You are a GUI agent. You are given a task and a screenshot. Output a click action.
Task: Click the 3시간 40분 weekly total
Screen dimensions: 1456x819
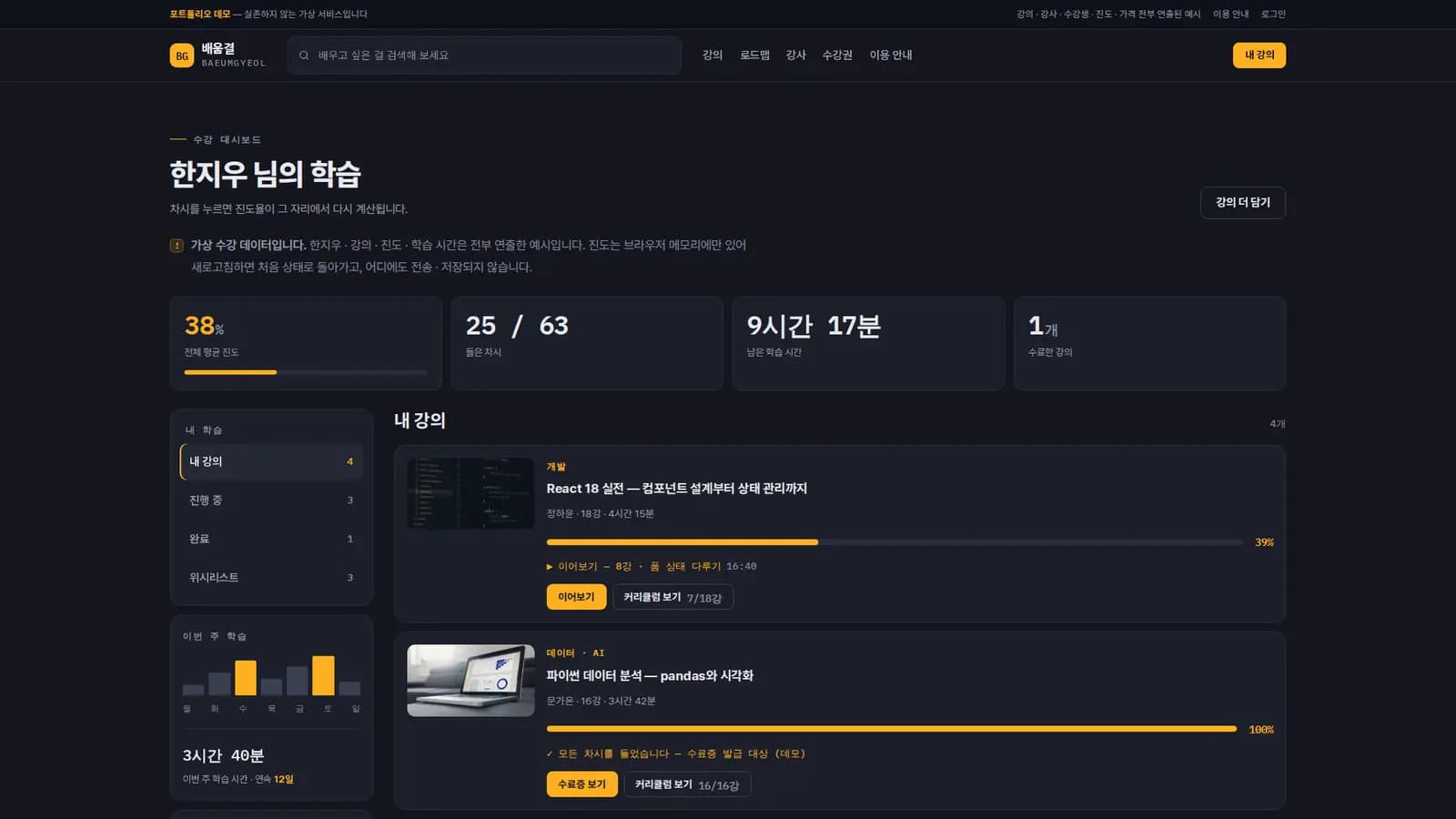click(223, 755)
